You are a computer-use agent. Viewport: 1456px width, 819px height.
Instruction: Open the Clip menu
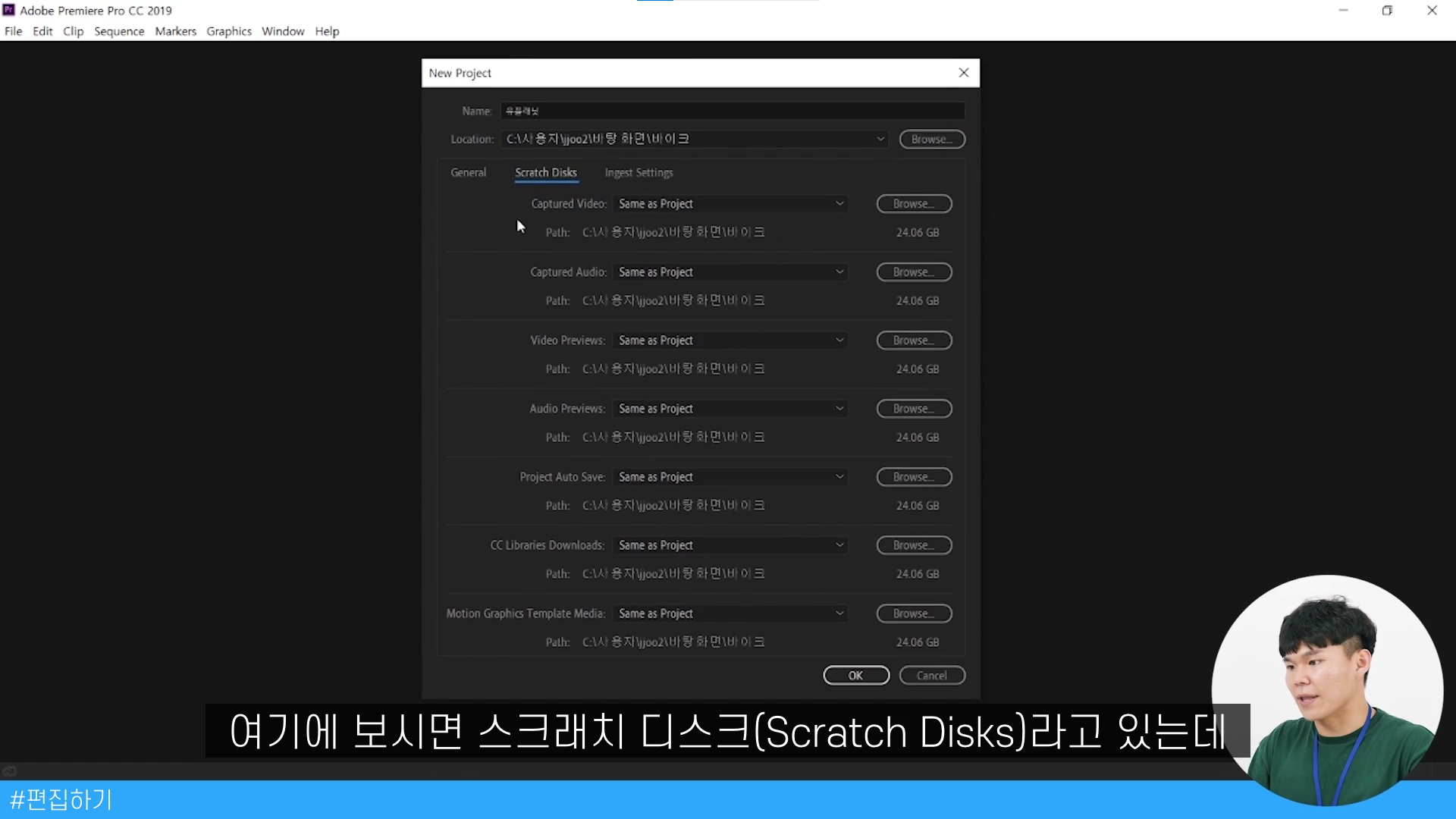pyautogui.click(x=74, y=31)
